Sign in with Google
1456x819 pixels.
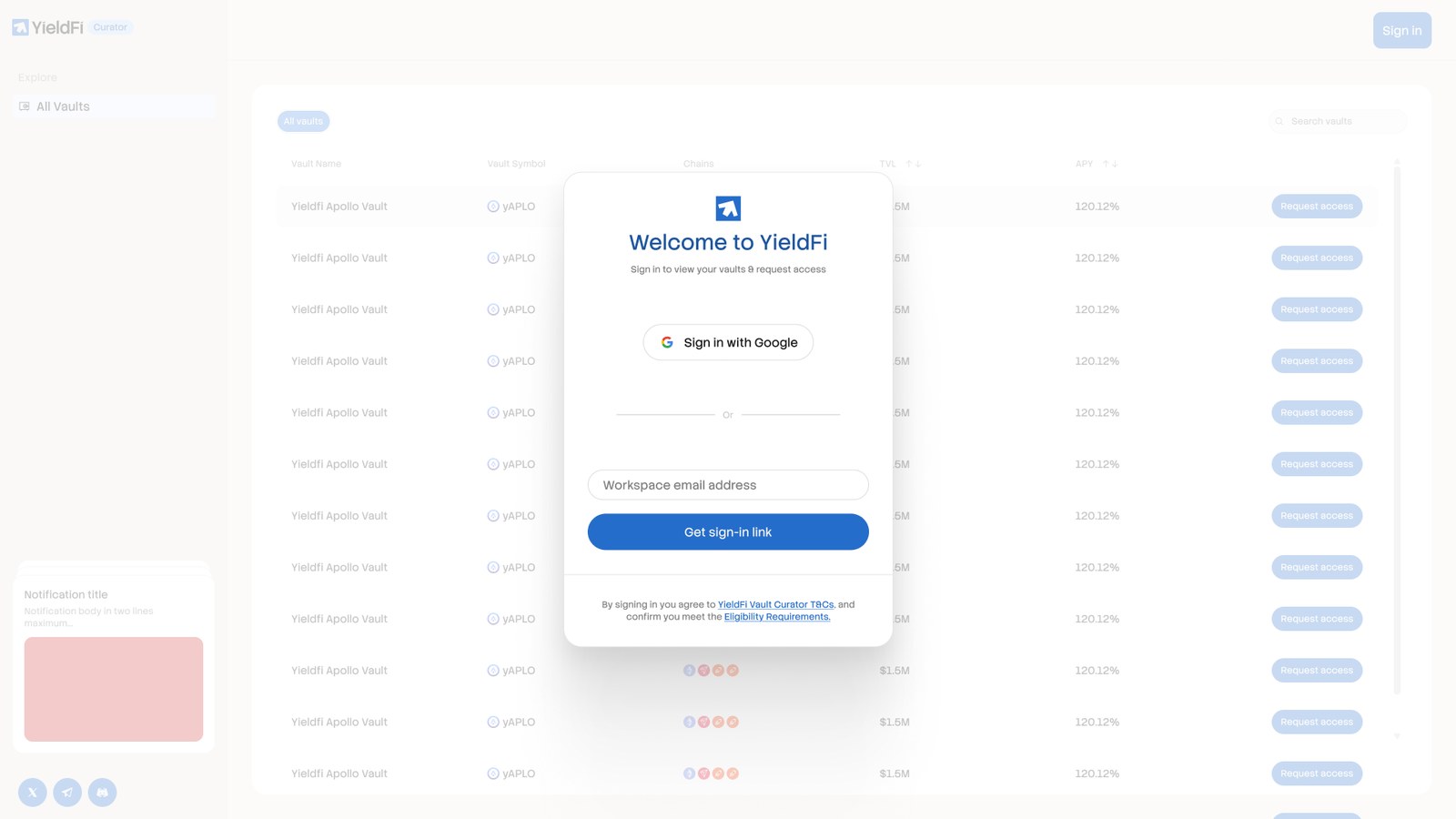pyautogui.click(x=728, y=342)
